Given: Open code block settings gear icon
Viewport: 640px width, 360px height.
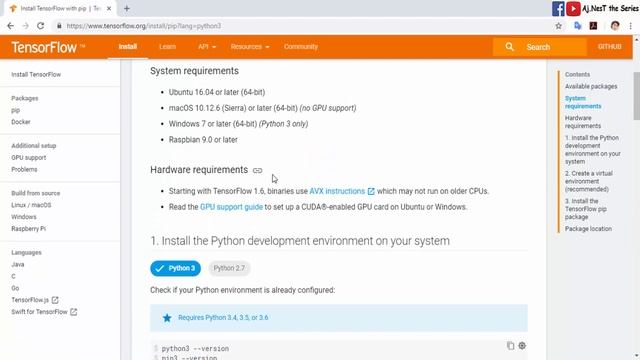Looking at the screenshot, I should tap(522, 346).
